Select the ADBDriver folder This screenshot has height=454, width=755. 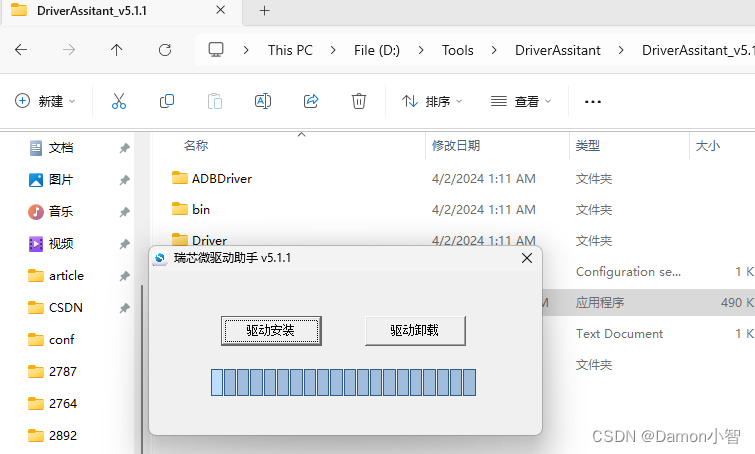221,179
